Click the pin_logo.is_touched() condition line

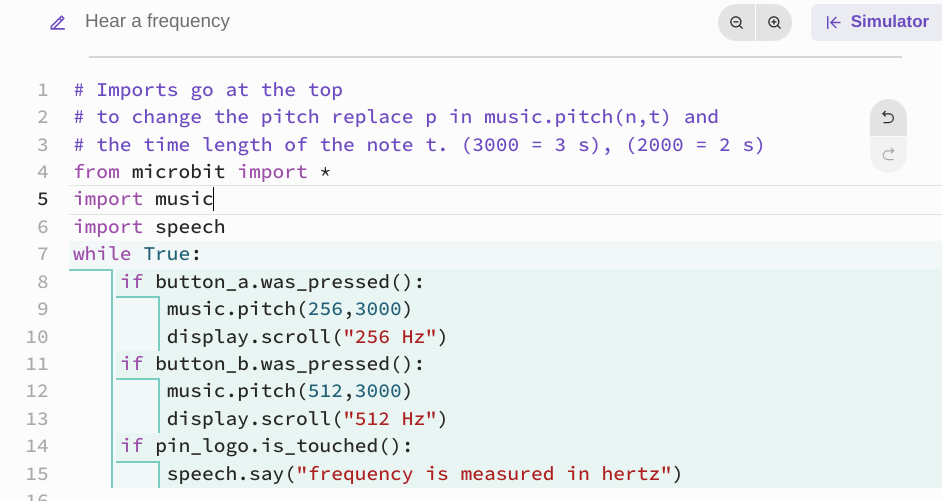266,446
